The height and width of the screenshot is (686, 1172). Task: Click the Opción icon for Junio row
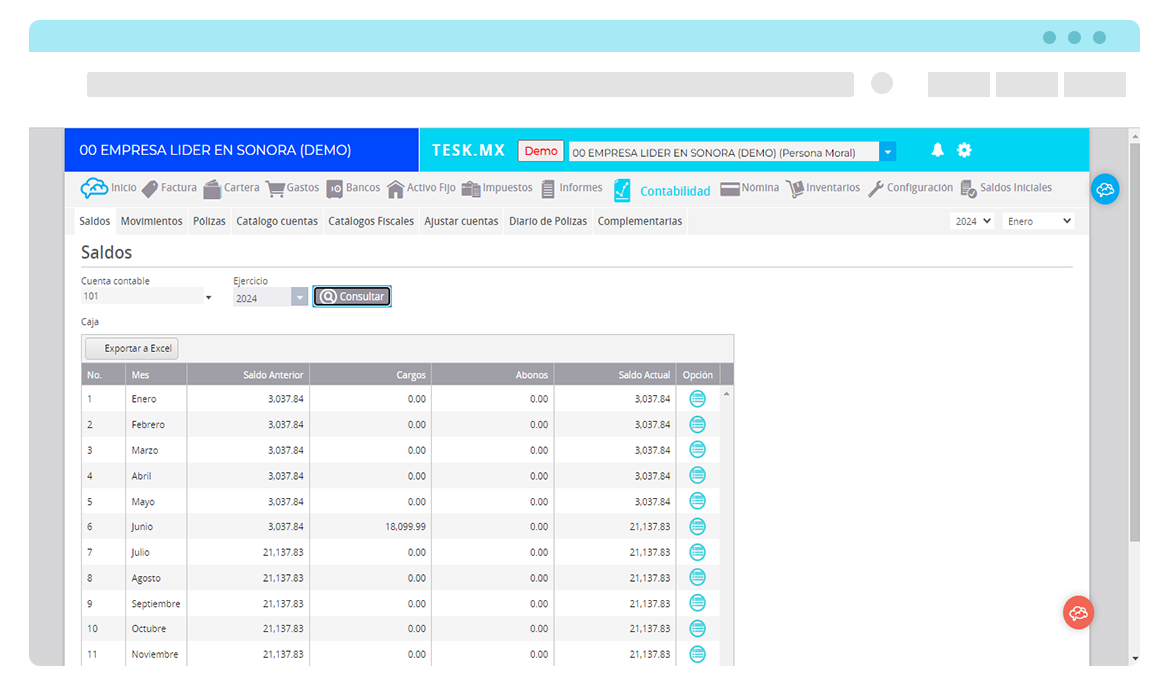click(697, 526)
